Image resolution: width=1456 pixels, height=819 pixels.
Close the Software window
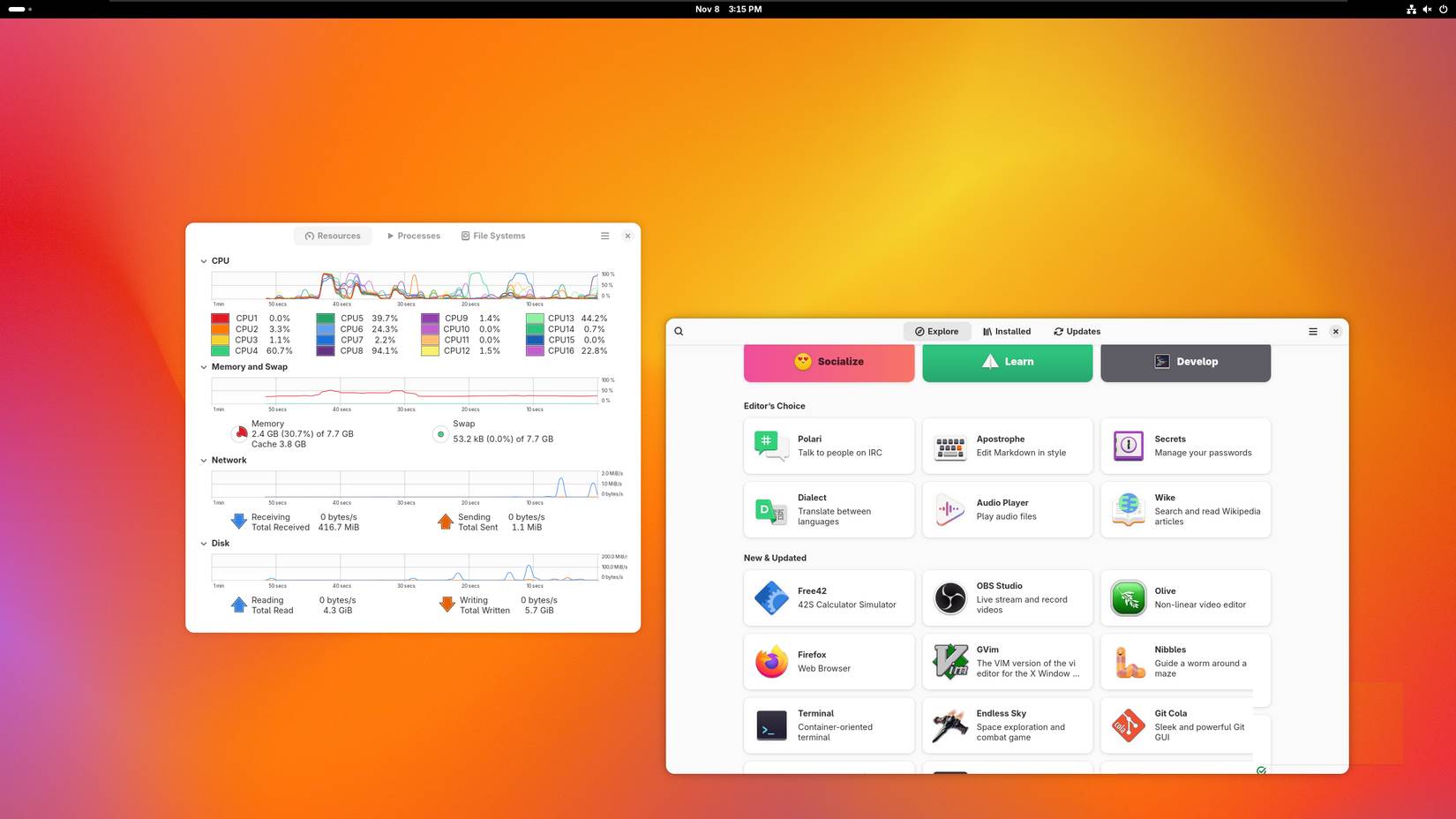point(1336,332)
